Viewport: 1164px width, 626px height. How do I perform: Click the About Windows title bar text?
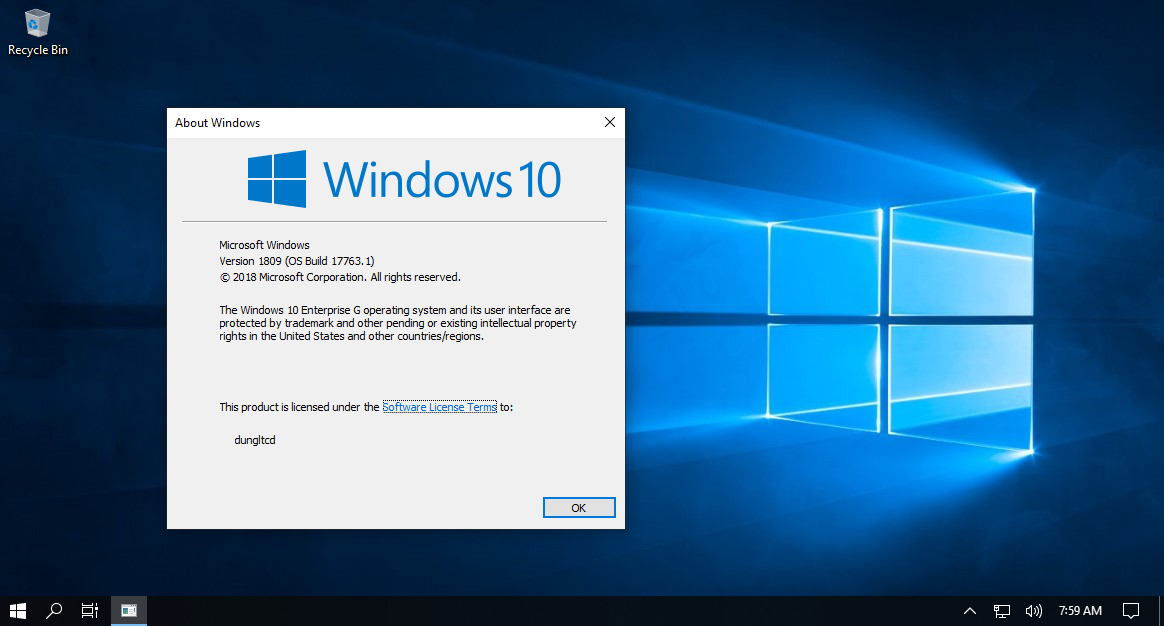point(218,123)
